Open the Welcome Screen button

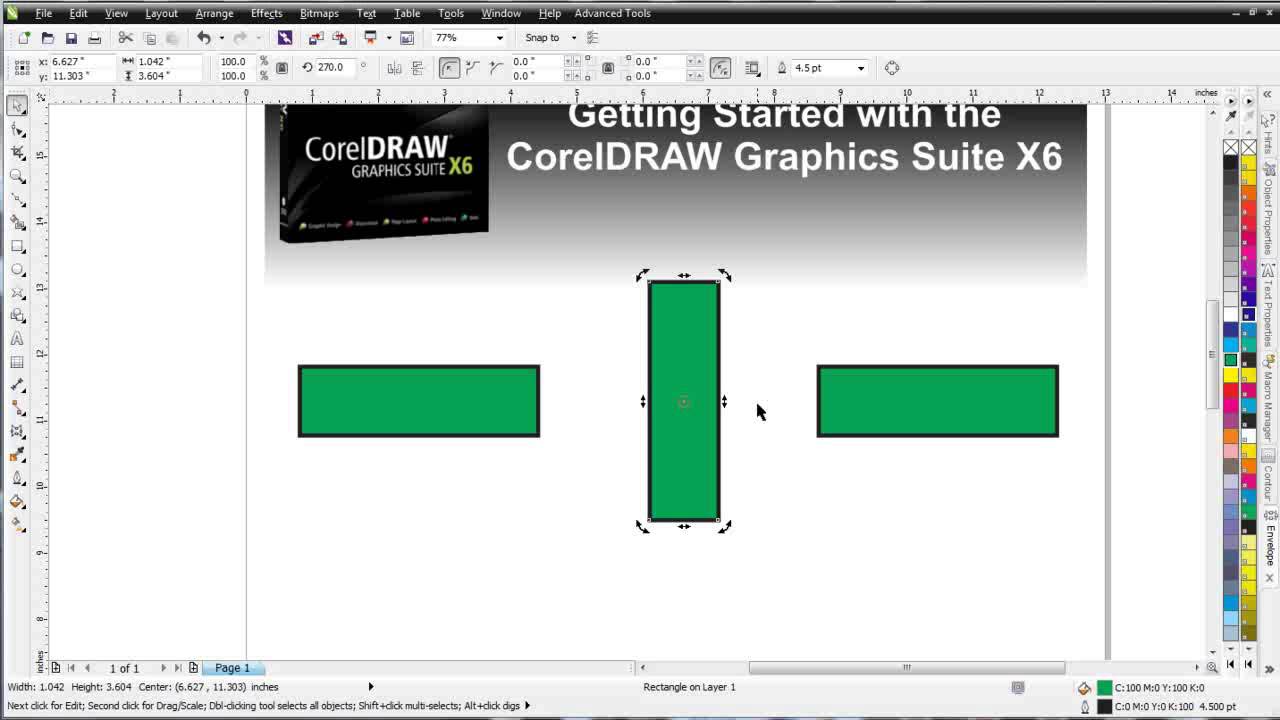point(407,38)
